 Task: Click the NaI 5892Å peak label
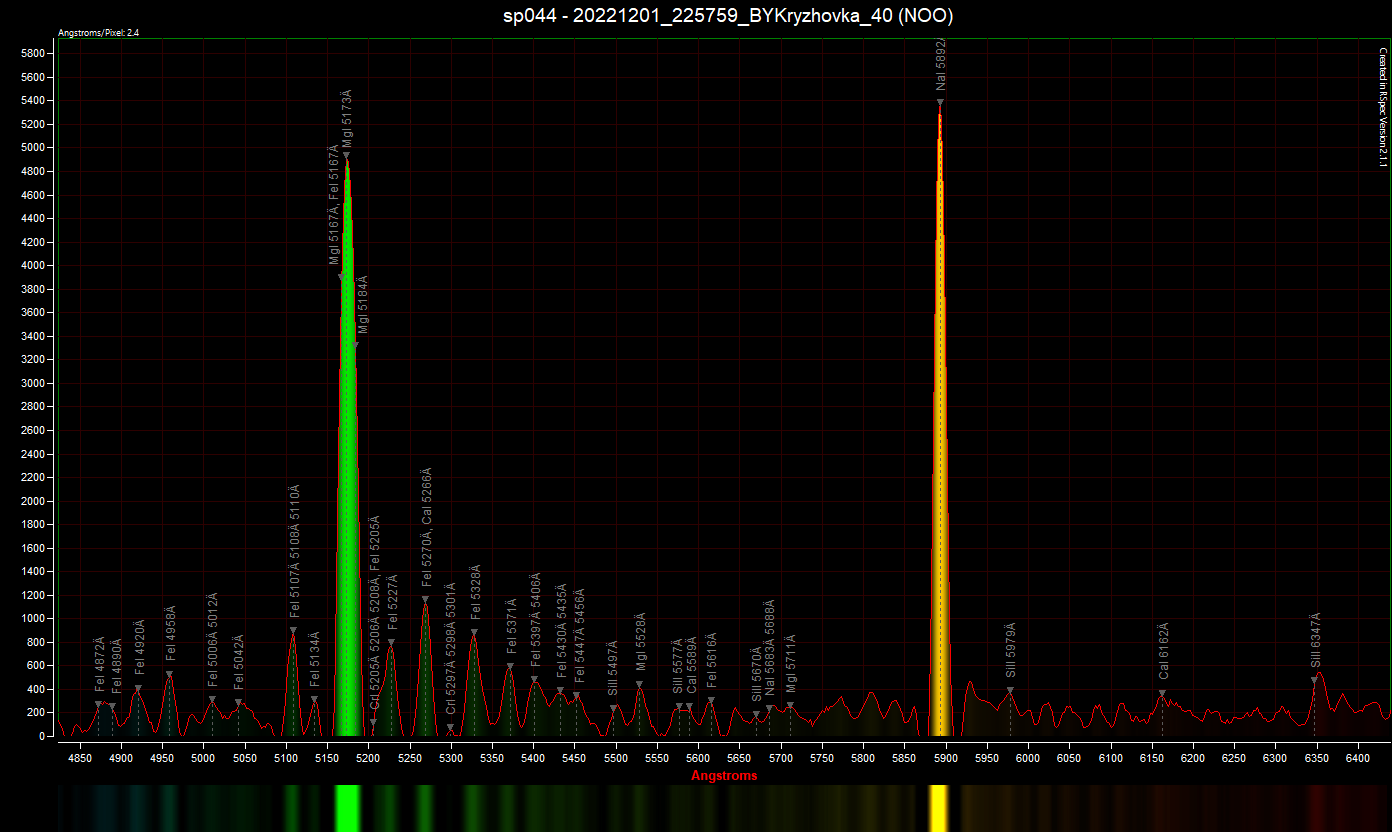(x=941, y=66)
